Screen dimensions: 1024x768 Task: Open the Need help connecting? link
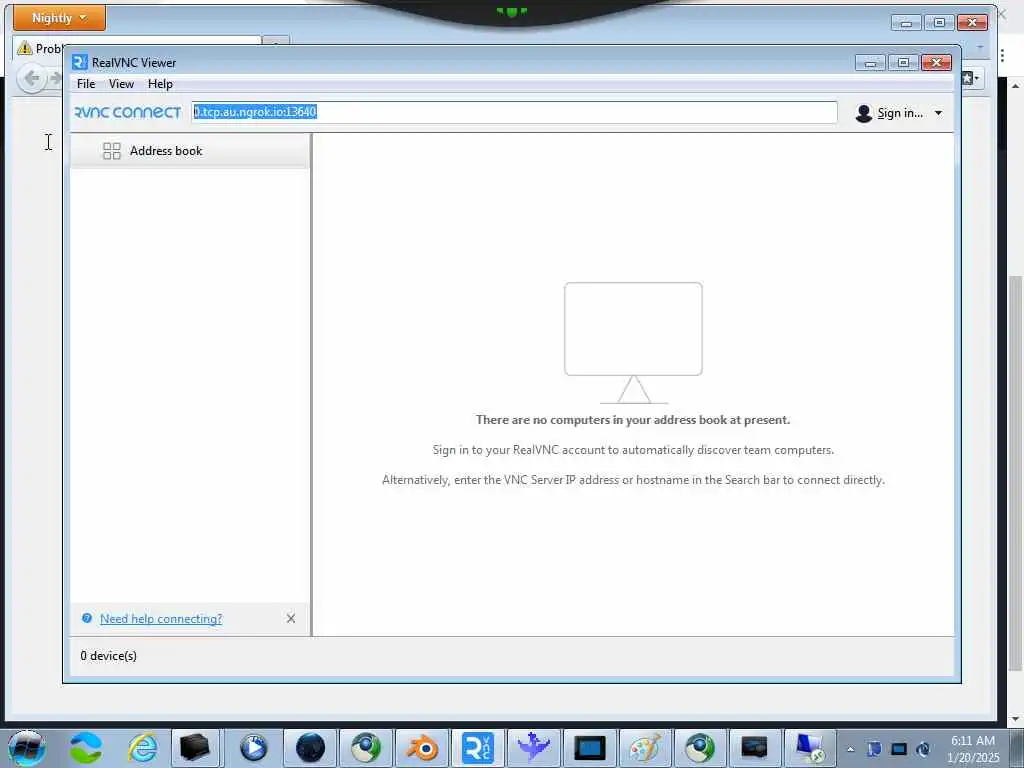161,618
